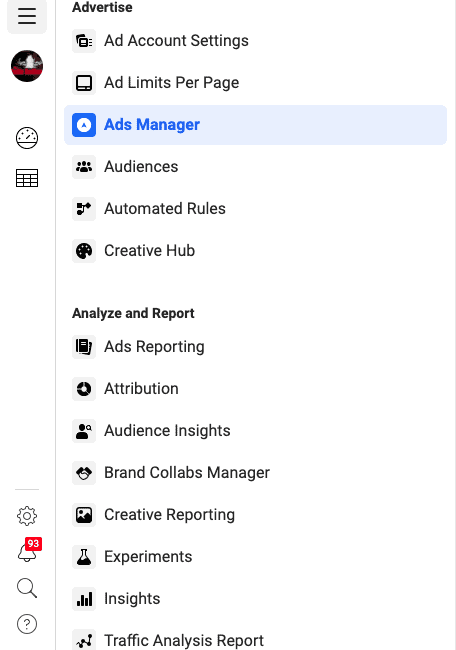The height and width of the screenshot is (650, 456).
Task: Collapse the hamburger menu button
Action: (x=27, y=17)
